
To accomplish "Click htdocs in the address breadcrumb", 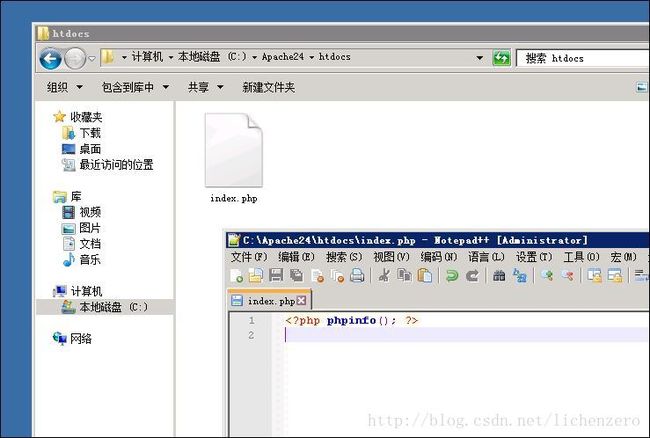I will click(335, 57).
